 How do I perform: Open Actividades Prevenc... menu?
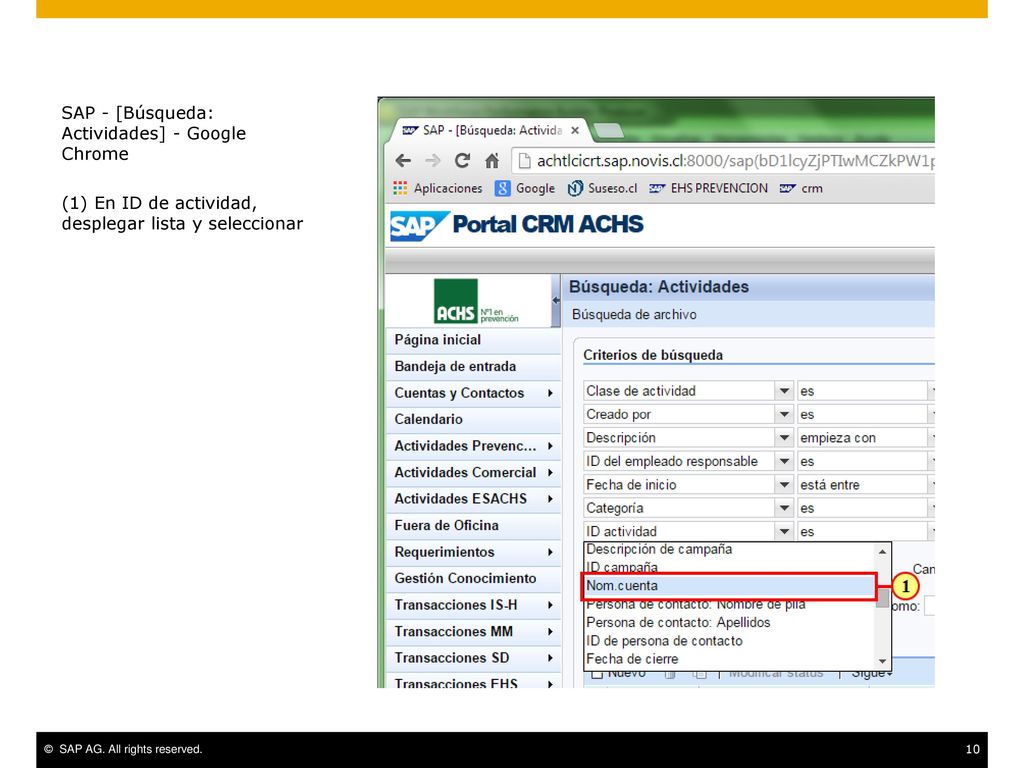pyautogui.click(x=473, y=446)
